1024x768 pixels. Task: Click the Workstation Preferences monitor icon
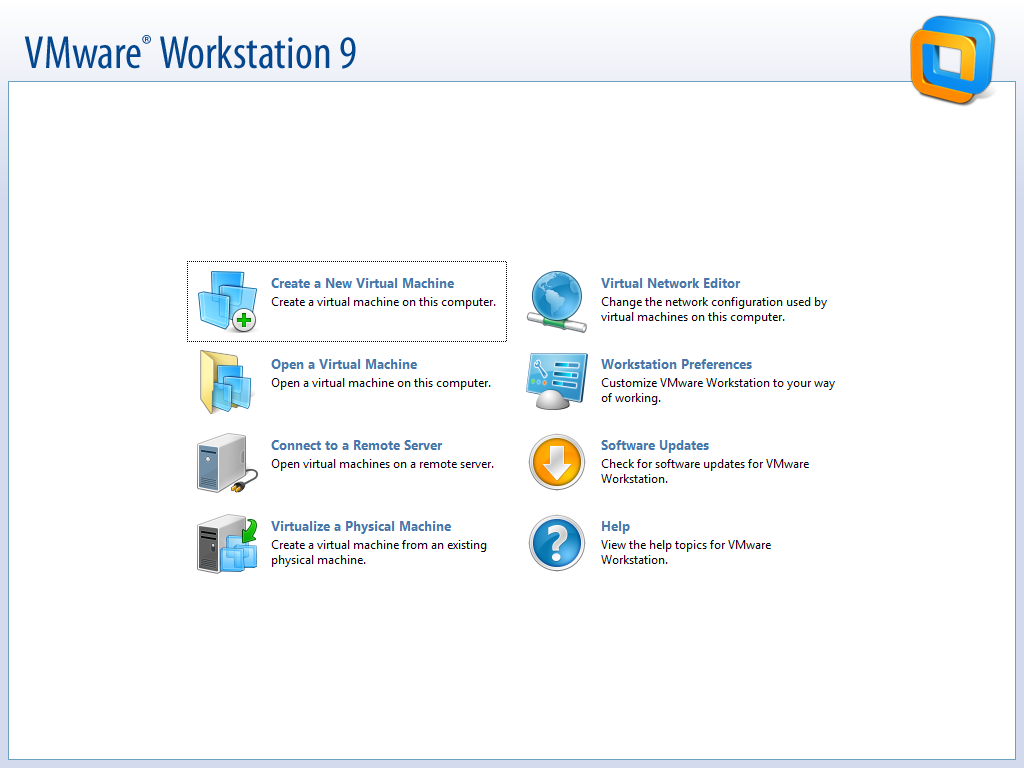557,382
